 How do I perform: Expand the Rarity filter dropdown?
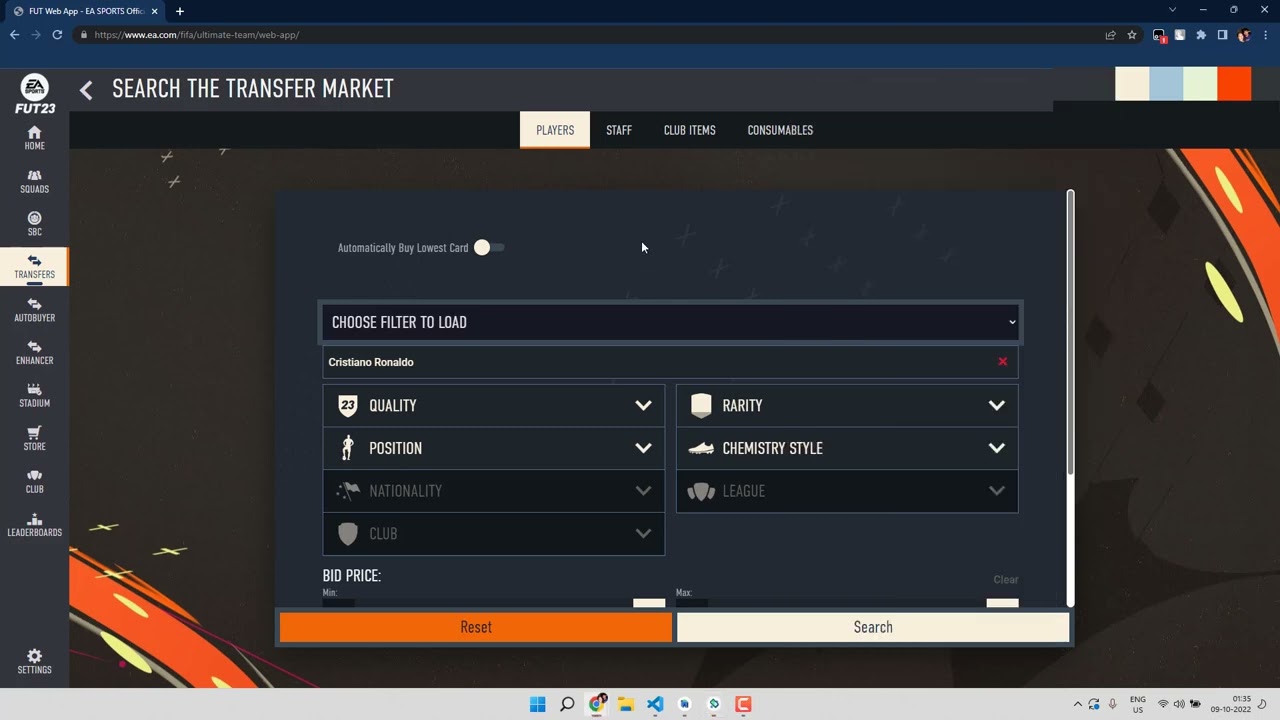(847, 405)
